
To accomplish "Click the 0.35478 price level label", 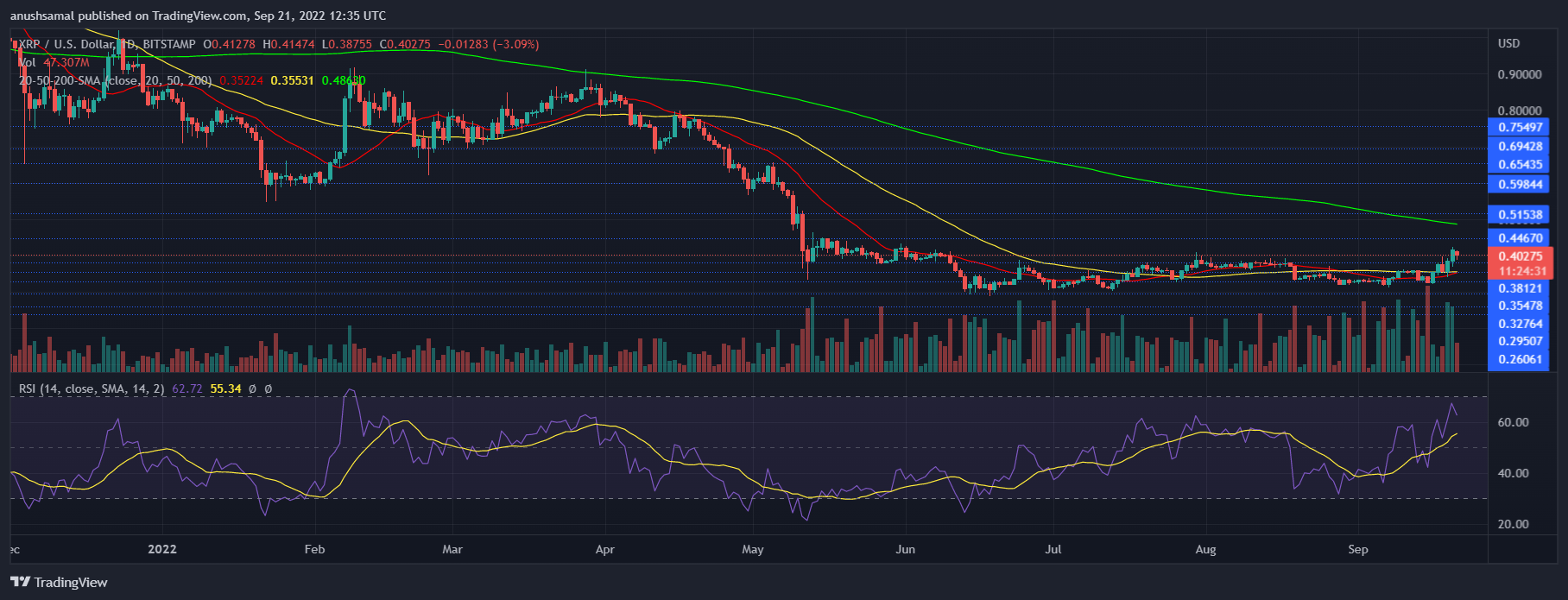I will pos(1519,306).
